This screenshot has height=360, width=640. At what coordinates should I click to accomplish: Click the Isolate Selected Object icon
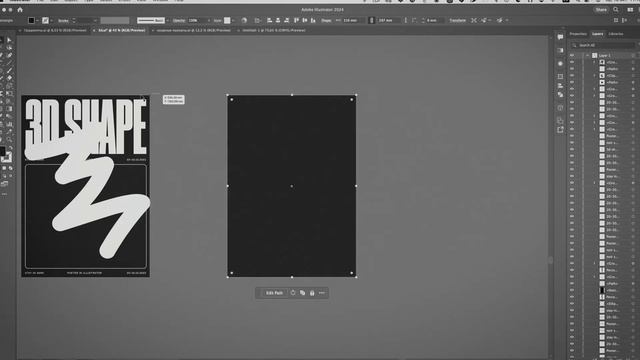tap(474, 20)
